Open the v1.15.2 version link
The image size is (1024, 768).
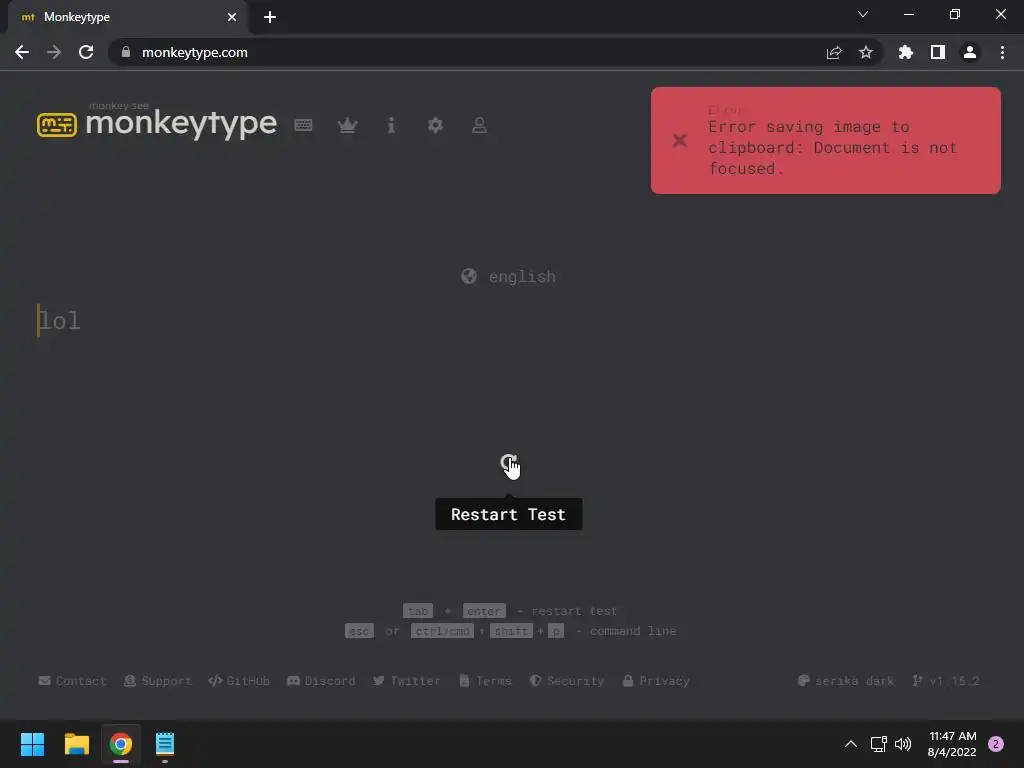tap(946, 680)
